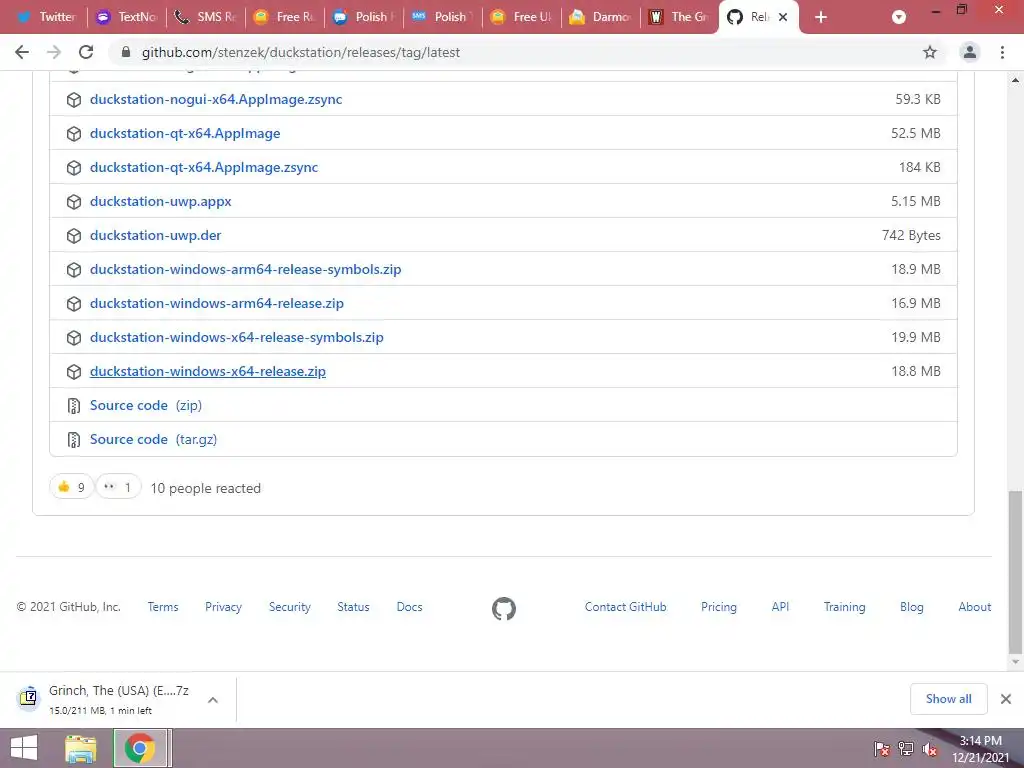Open File Explorer from taskbar
1024x768 pixels.
coord(81,748)
